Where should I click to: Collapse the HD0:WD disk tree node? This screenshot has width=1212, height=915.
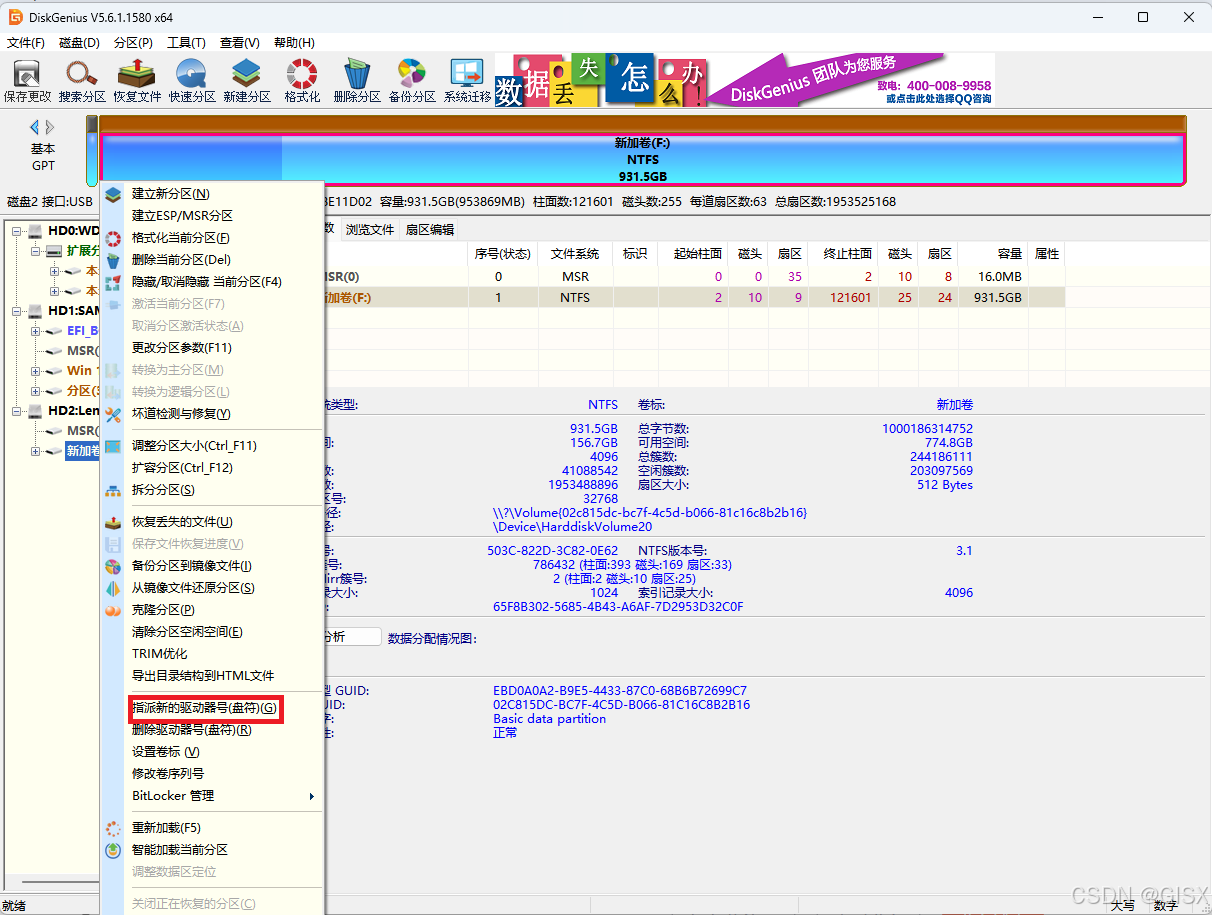(x=17, y=231)
